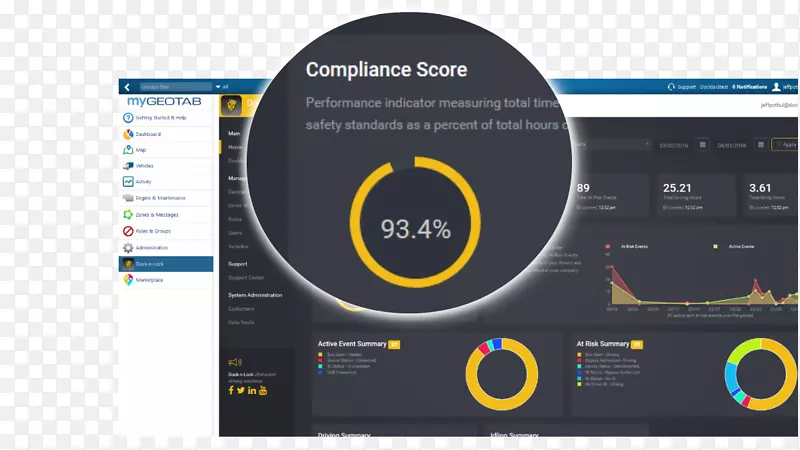Click the Marketplace colorful pin icon
The width and height of the screenshot is (800, 450).
pos(128,280)
